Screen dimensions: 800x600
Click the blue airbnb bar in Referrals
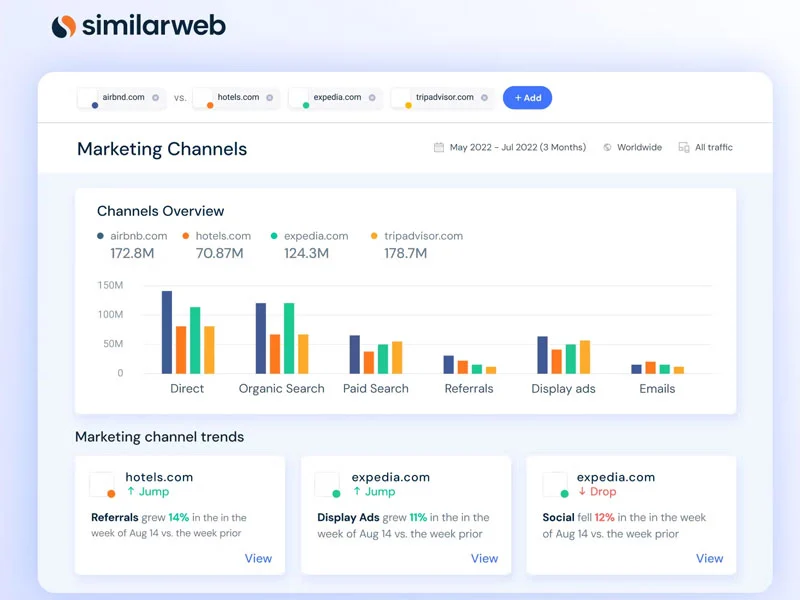coord(448,364)
